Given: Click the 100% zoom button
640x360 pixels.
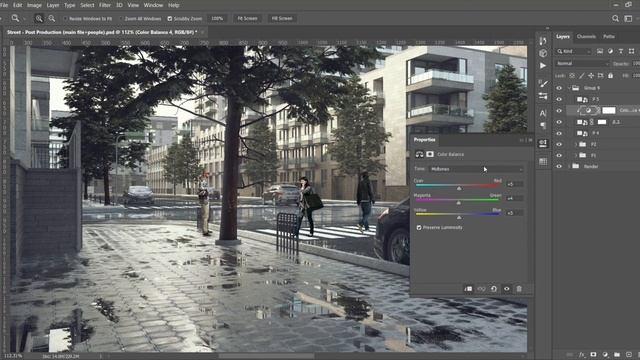Looking at the screenshot, I should point(217,18).
